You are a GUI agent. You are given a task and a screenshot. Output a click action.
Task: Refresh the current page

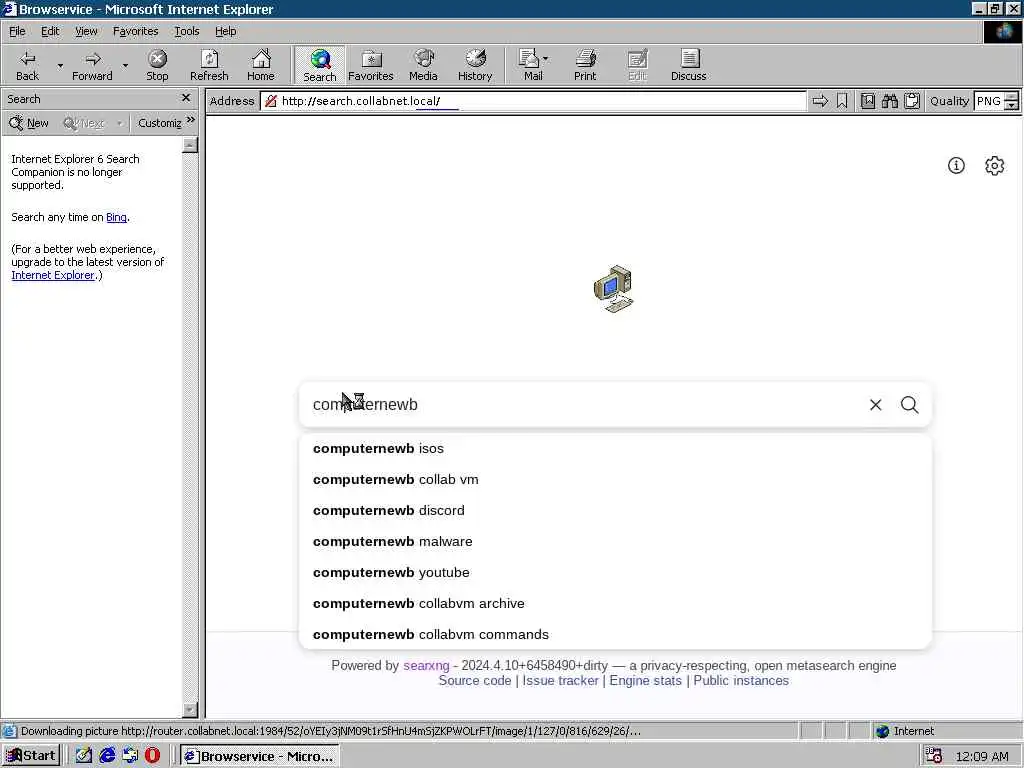[x=209, y=65]
